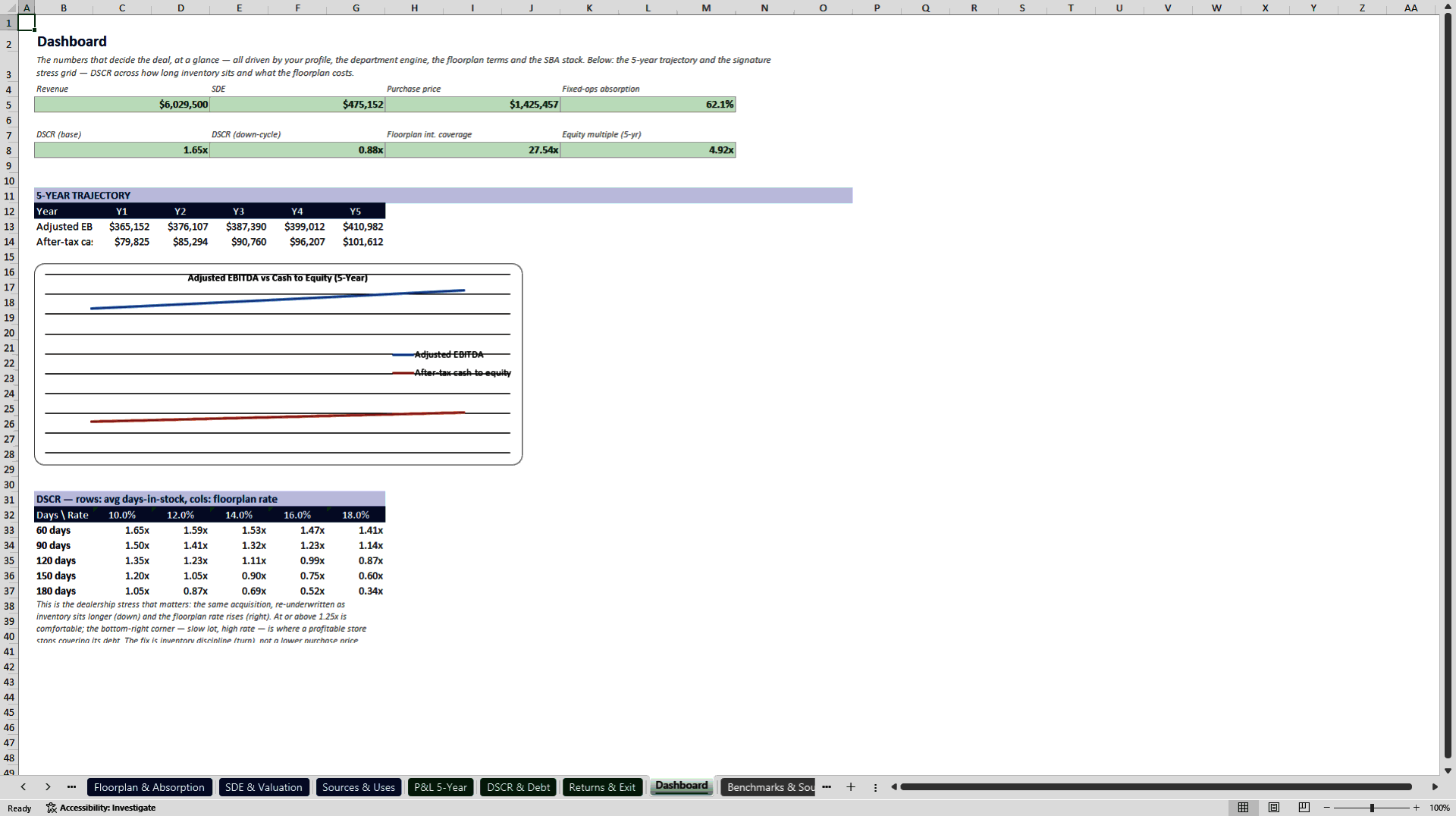
Task: Select the Dashboard title cell
Action: [72, 42]
